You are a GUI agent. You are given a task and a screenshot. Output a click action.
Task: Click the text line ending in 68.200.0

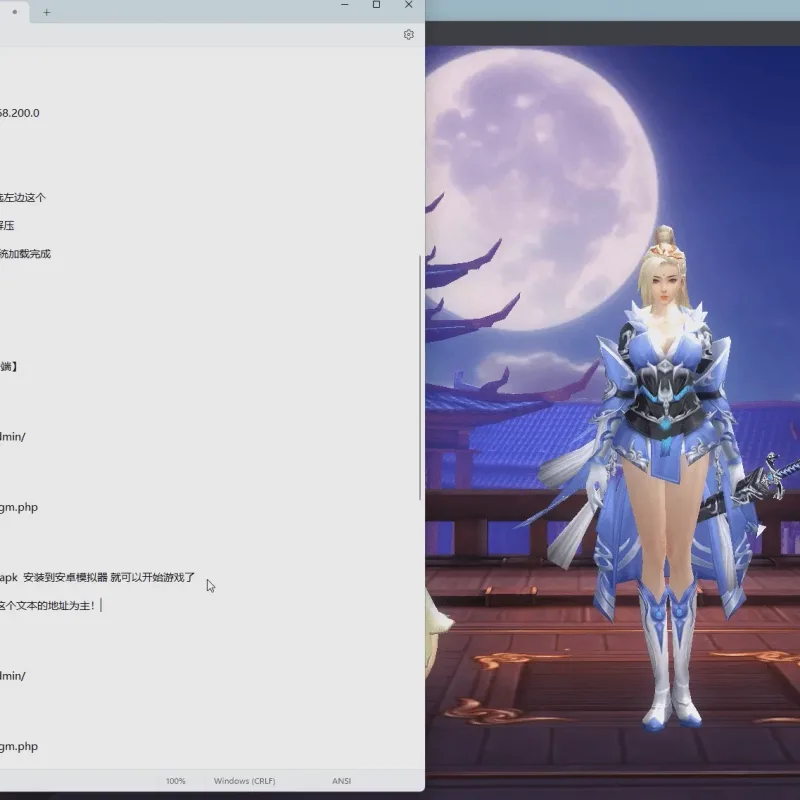19,113
